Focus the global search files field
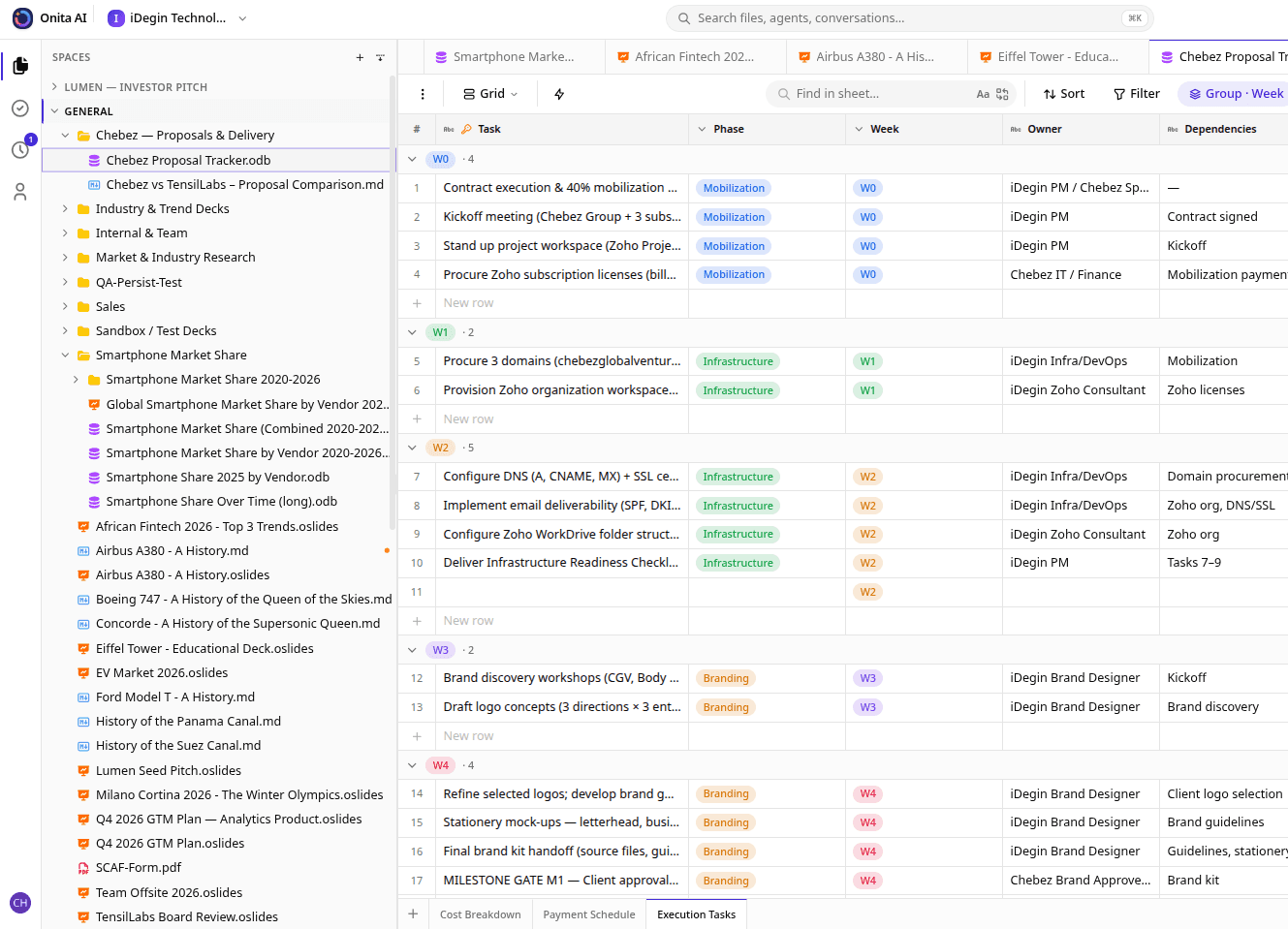The width and height of the screenshot is (1288, 929). coord(909,18)
